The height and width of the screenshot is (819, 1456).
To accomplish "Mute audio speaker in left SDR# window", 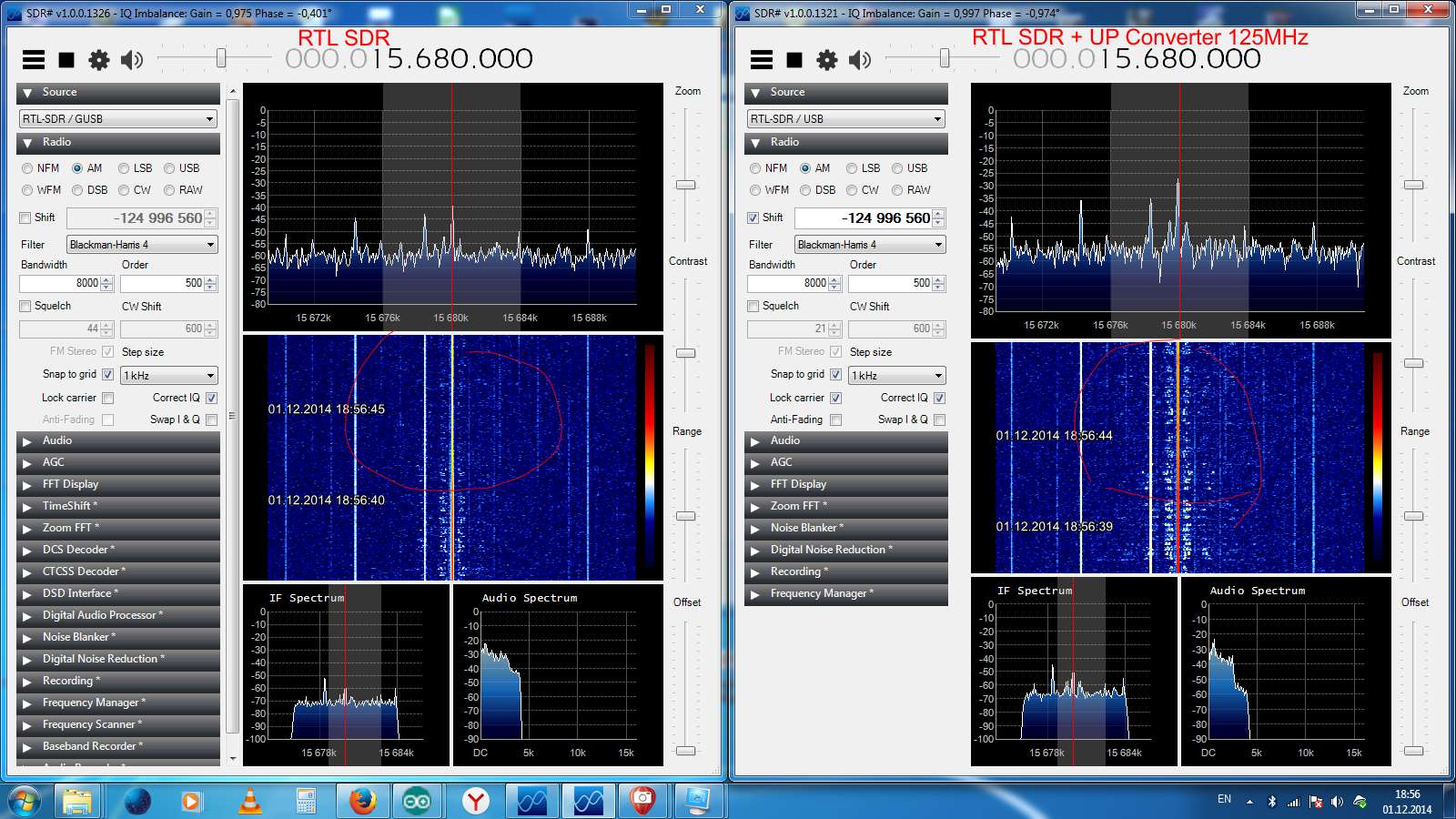I will tap(132, 60).
